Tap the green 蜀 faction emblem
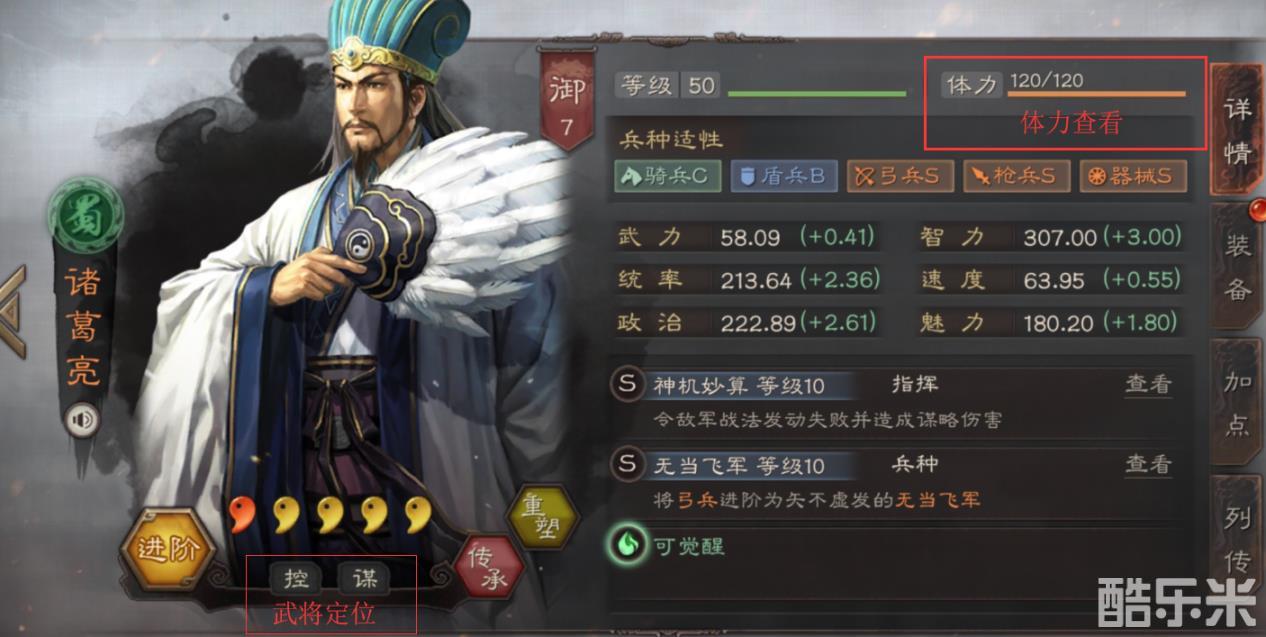Viewport: 1266px width, 637px height. click(x=85, y=215)
